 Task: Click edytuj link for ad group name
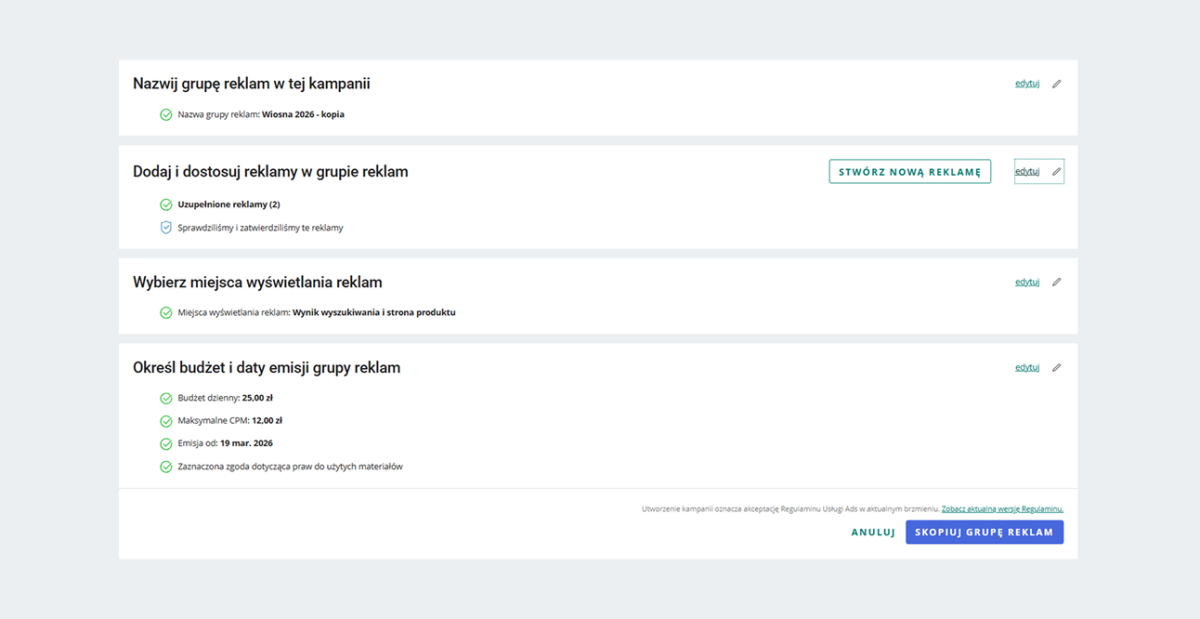[1027, 84]
